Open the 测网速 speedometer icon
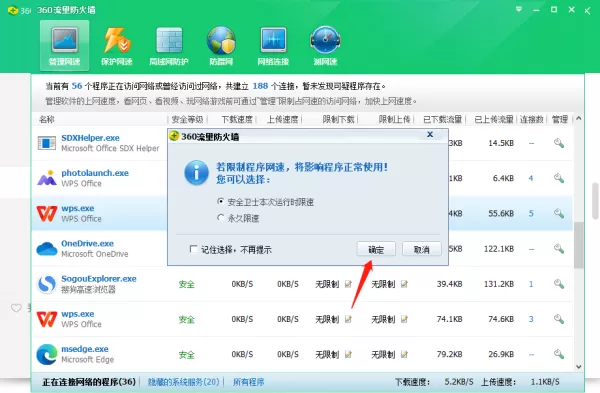 pyautogui.click(x=325, y=46)
